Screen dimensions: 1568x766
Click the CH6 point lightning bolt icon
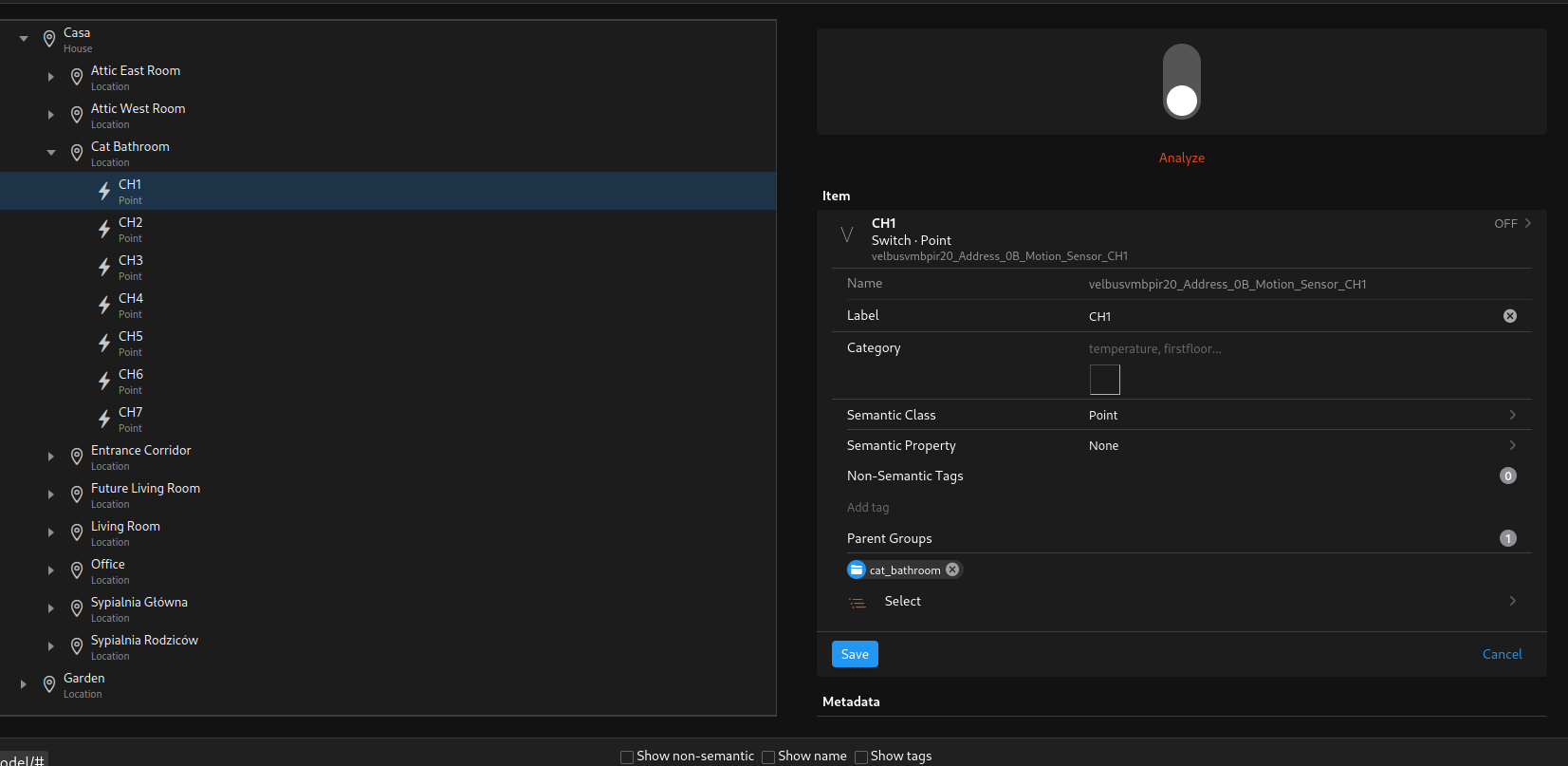(x=104, y=381)
